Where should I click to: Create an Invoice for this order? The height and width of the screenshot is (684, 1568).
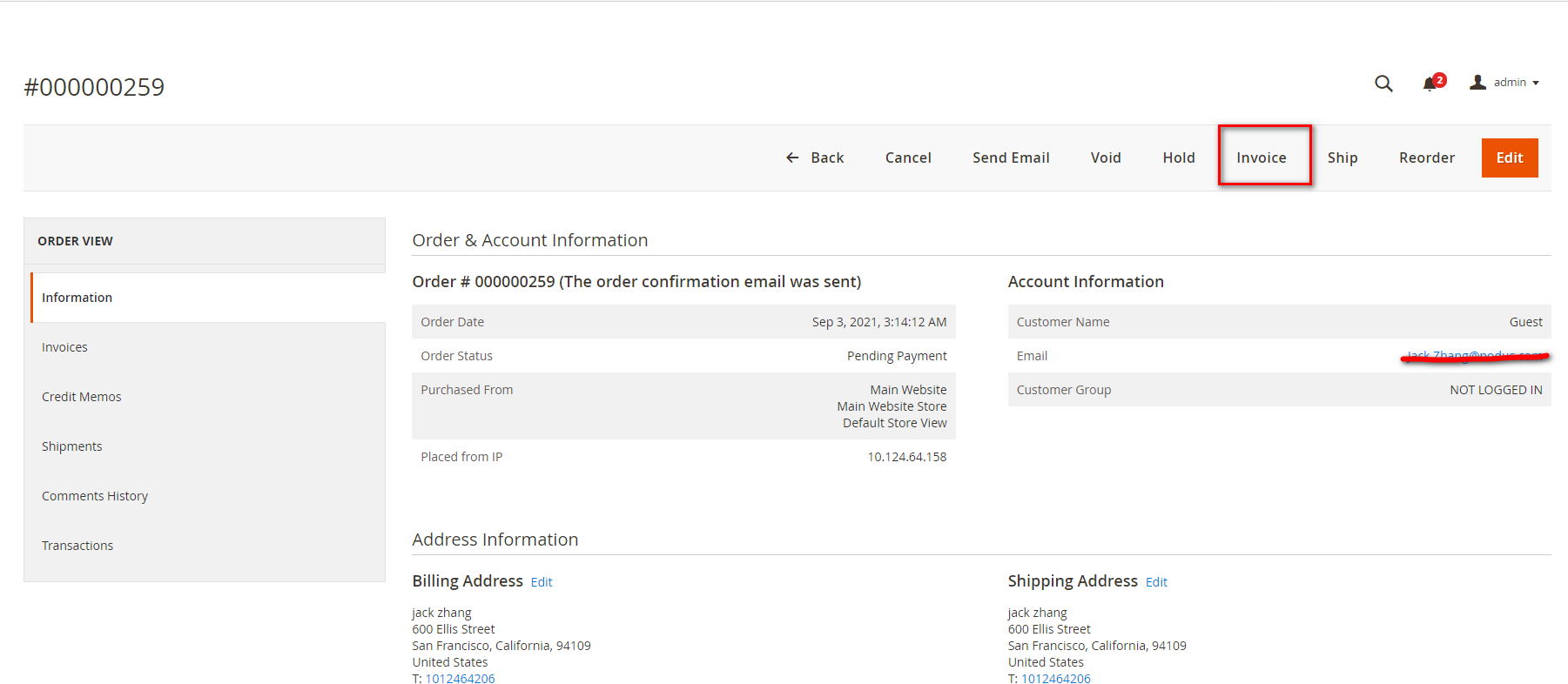[x=1261, y=158]
